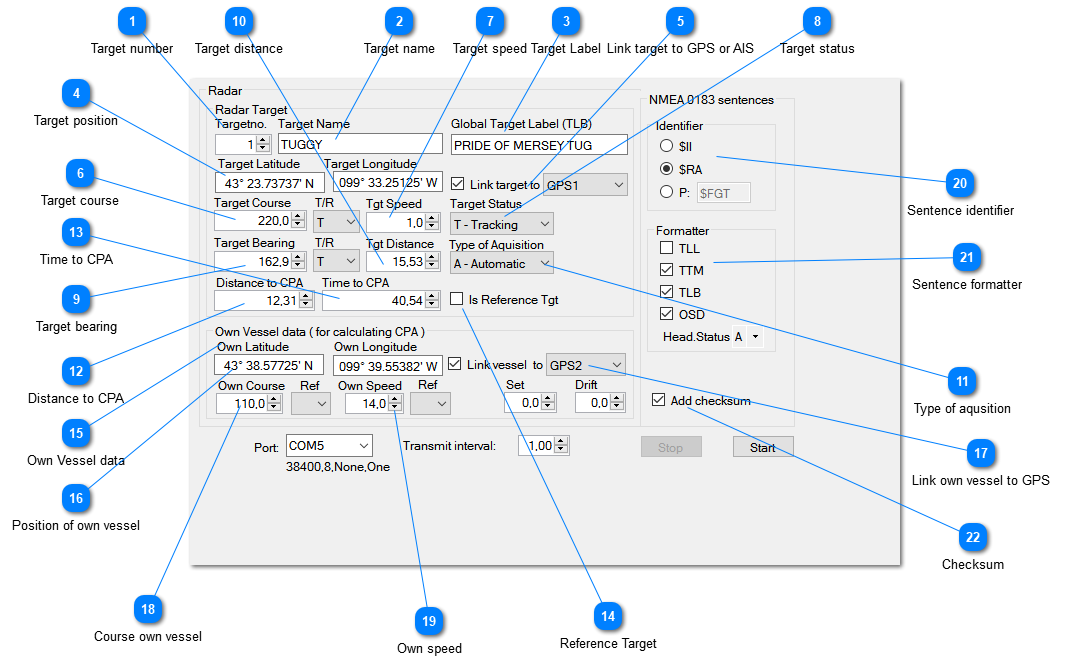Click callout badge 17 for Link own vessel
The image size is (1066, 672).
click(x=980, y=453)
